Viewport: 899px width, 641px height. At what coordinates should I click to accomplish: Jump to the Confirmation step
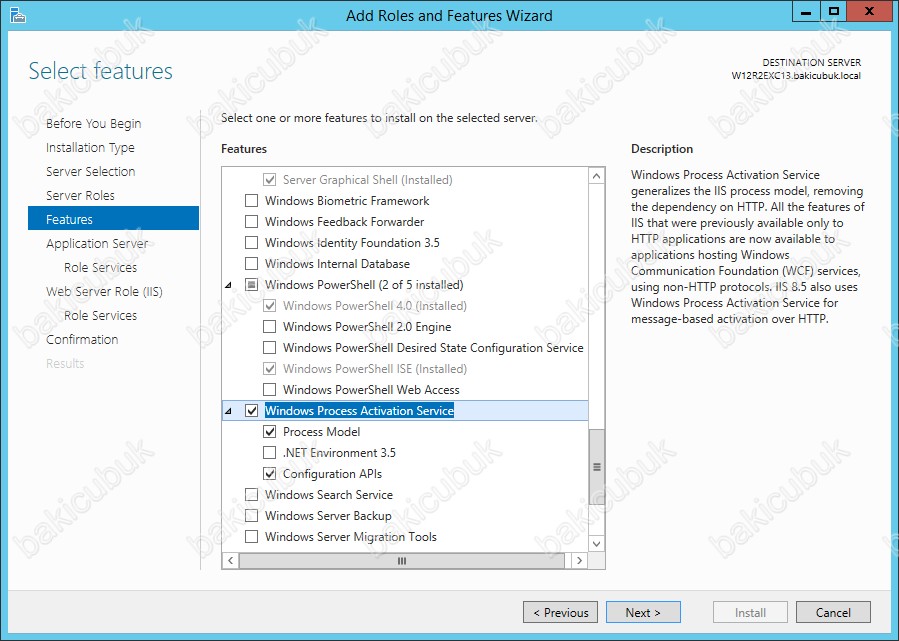(x=82, y=340)
